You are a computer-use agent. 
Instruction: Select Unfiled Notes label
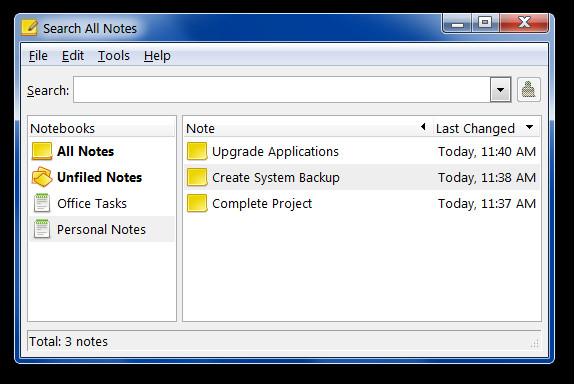(x=100, y=177)
